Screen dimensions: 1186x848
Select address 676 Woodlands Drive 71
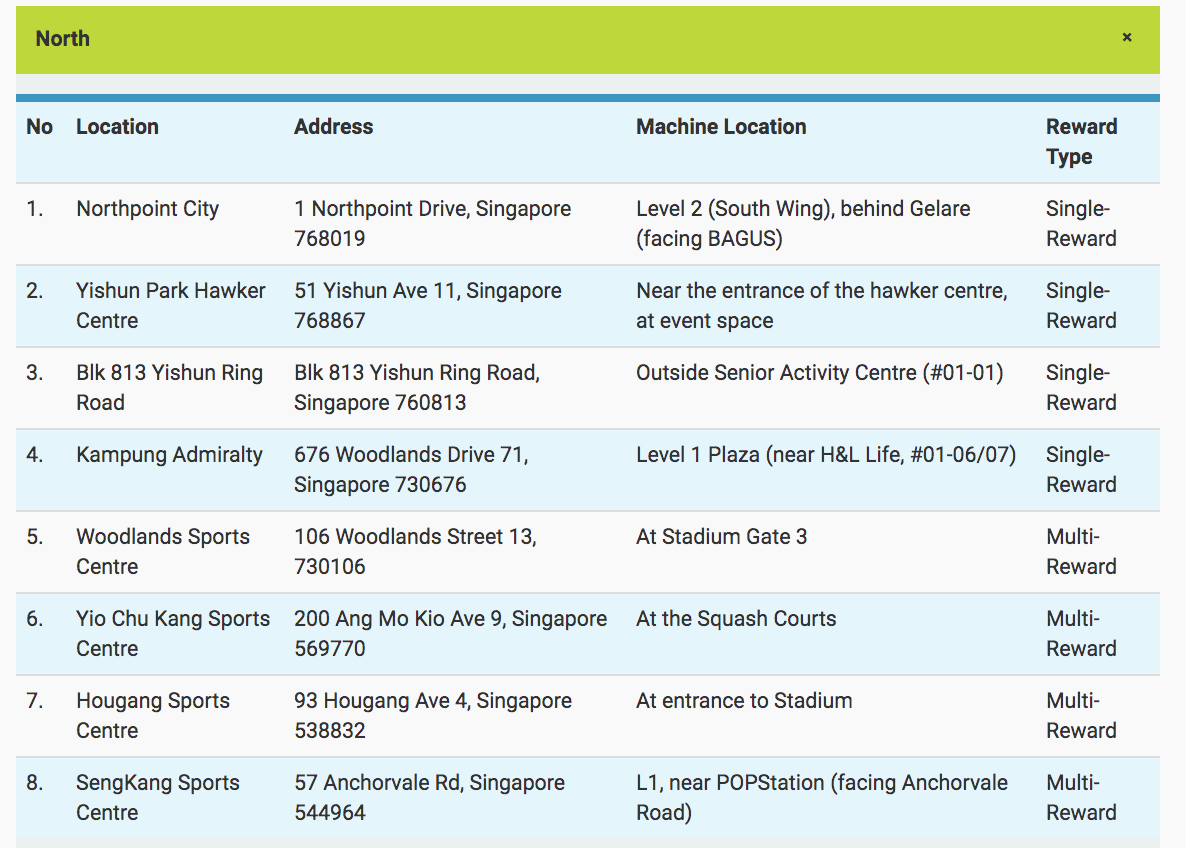coord(411,470)
